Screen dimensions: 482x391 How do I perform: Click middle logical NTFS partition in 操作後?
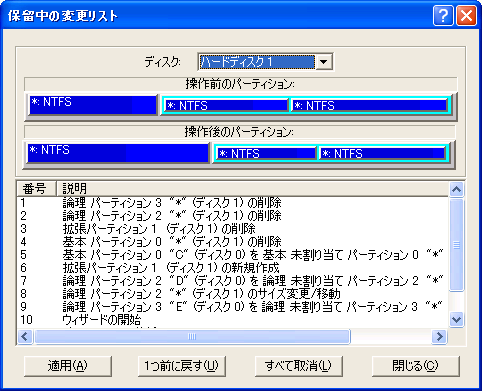tap(266, 153)
